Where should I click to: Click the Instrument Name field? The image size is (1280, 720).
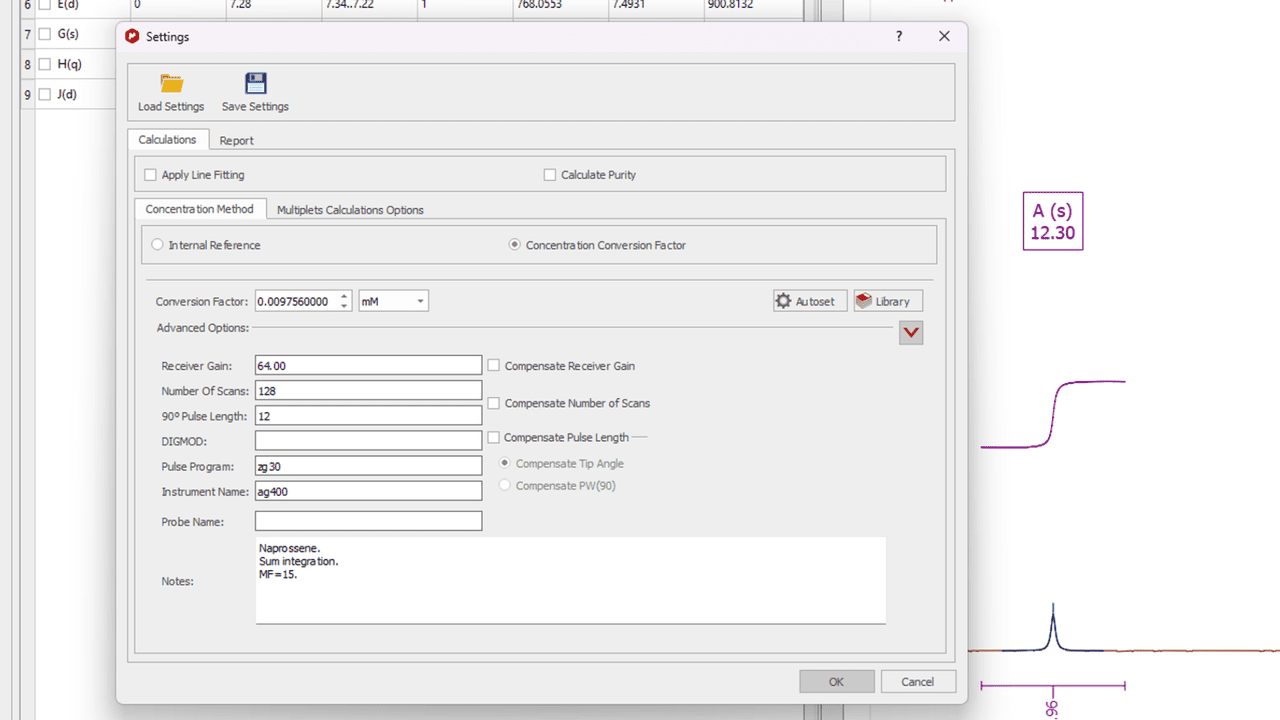click(368, 491)
